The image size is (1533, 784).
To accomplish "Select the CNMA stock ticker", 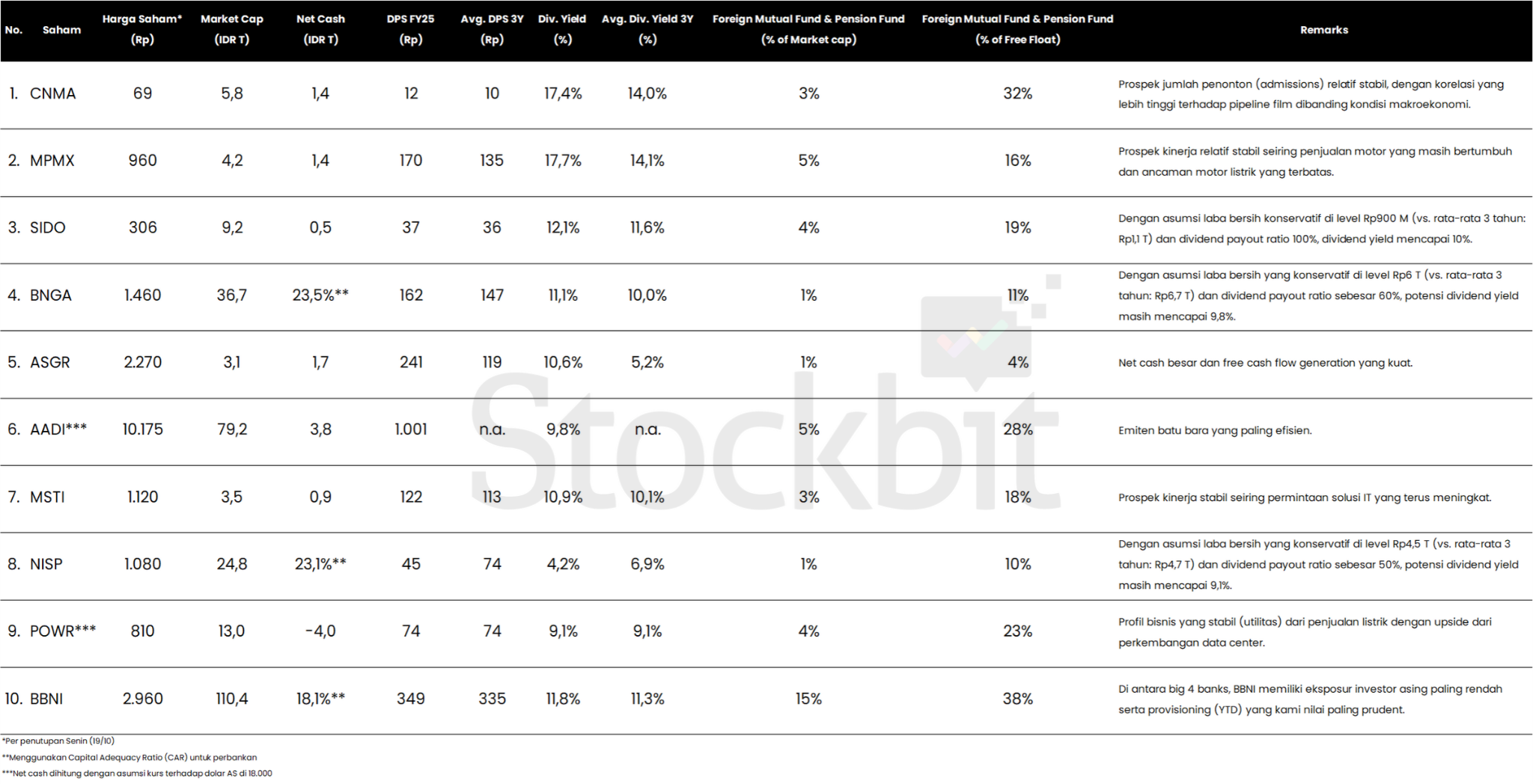I will (52, 94).
